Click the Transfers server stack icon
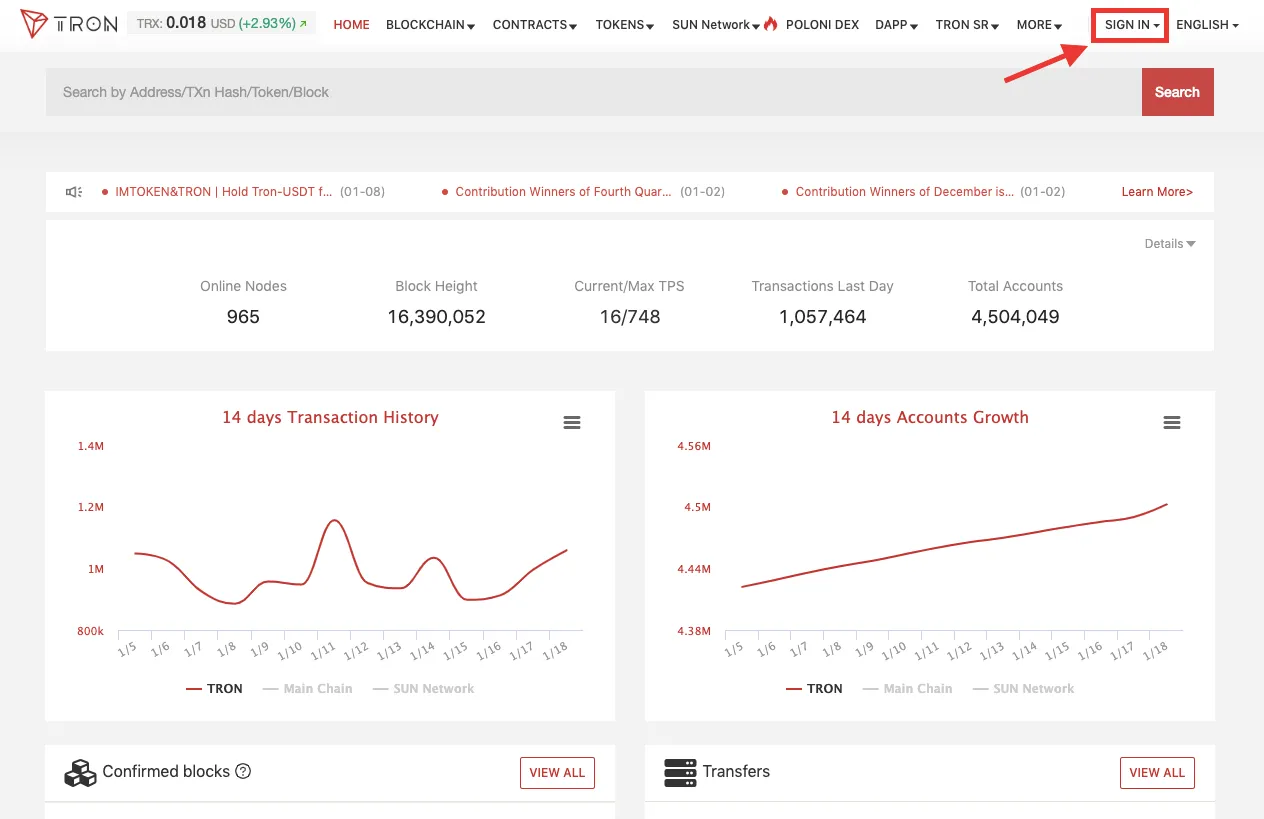The height and width of the screenshot is (819, 1264). [680, 772]
